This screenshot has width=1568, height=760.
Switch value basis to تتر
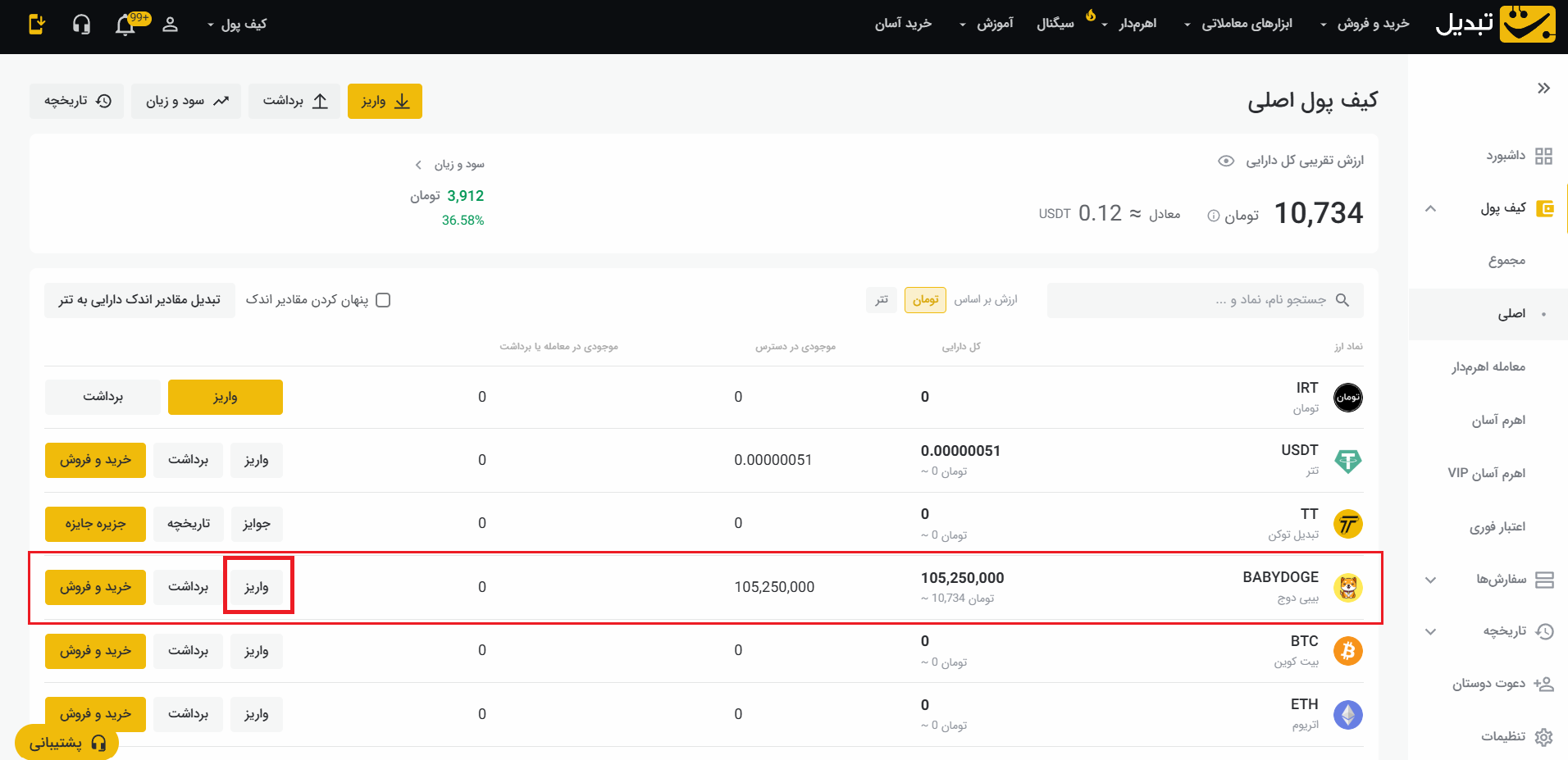[x=881, y=300]
